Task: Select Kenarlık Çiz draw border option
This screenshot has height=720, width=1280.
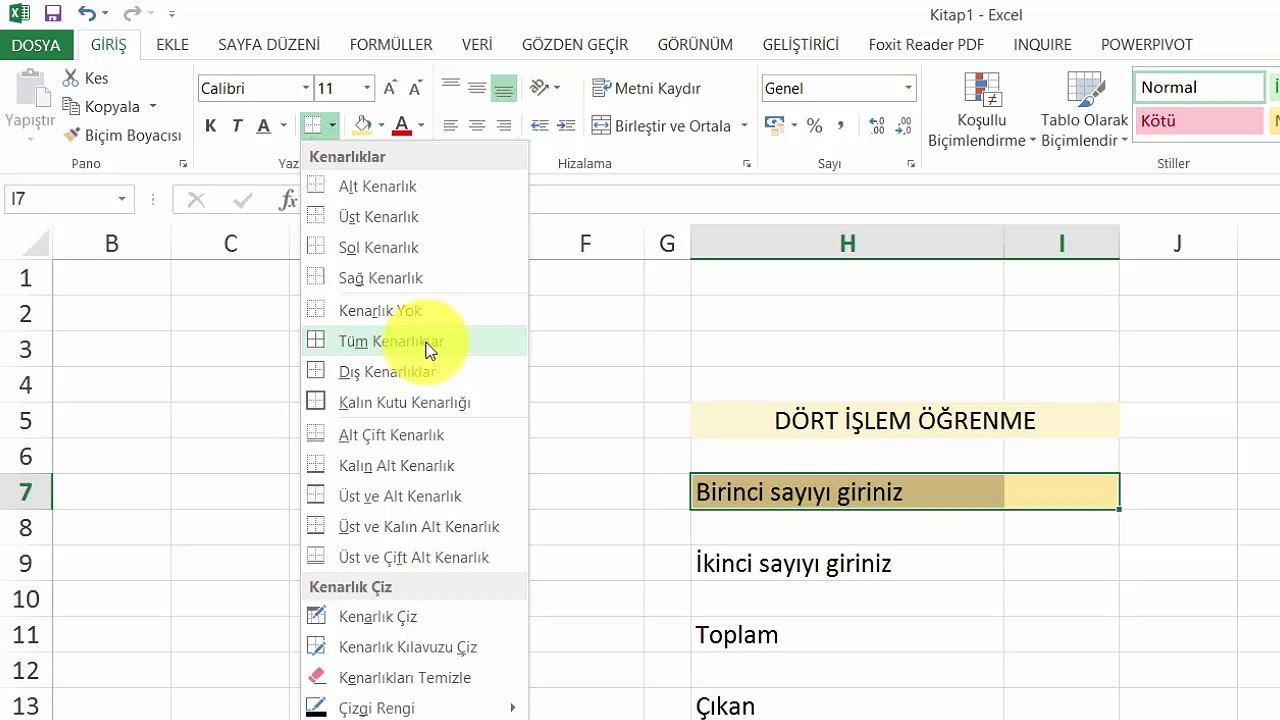Action: (414, 616)
